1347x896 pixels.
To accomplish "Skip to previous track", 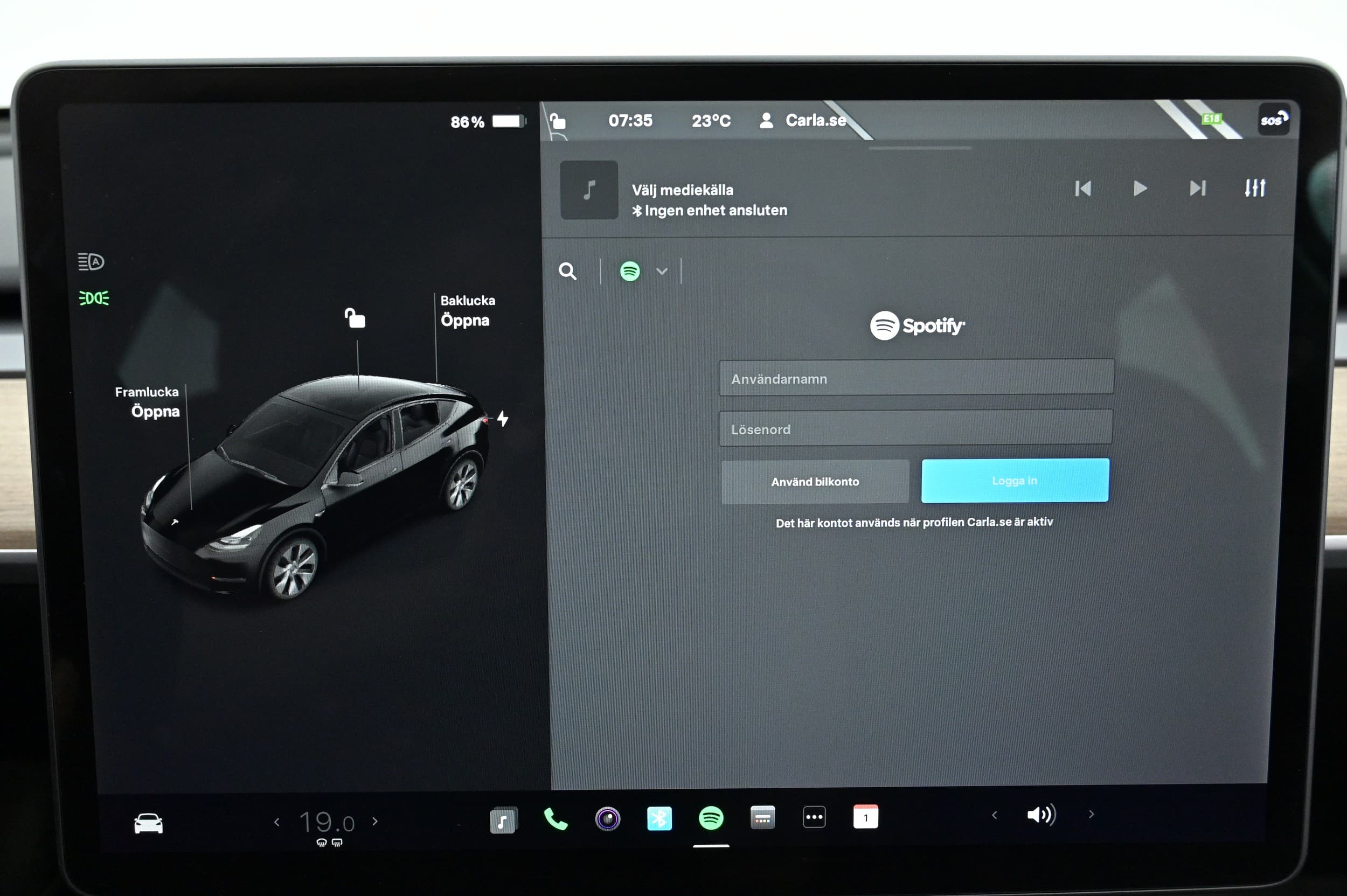I will tap(1083, 189).
